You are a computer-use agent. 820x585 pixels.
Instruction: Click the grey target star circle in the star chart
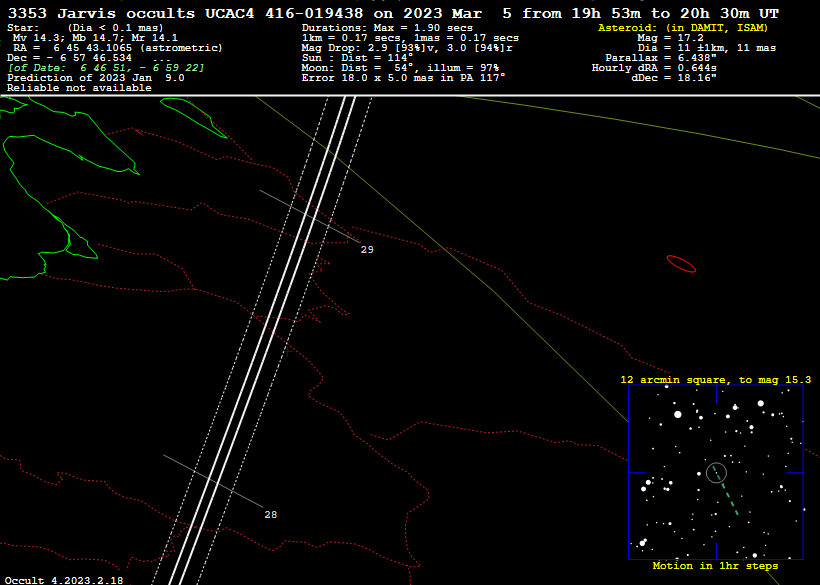coord(716,473)
